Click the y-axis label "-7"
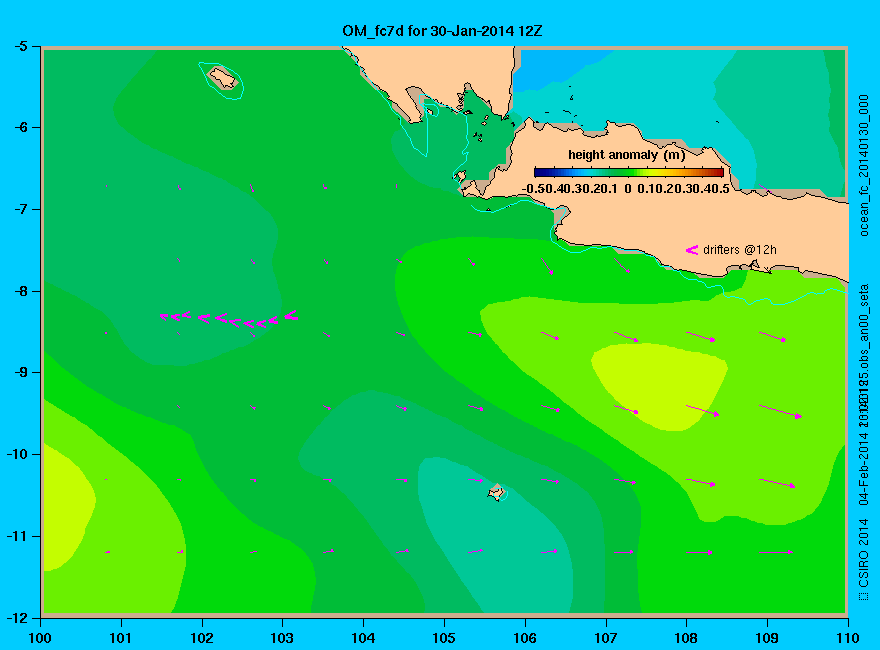 tap(20, 209)
